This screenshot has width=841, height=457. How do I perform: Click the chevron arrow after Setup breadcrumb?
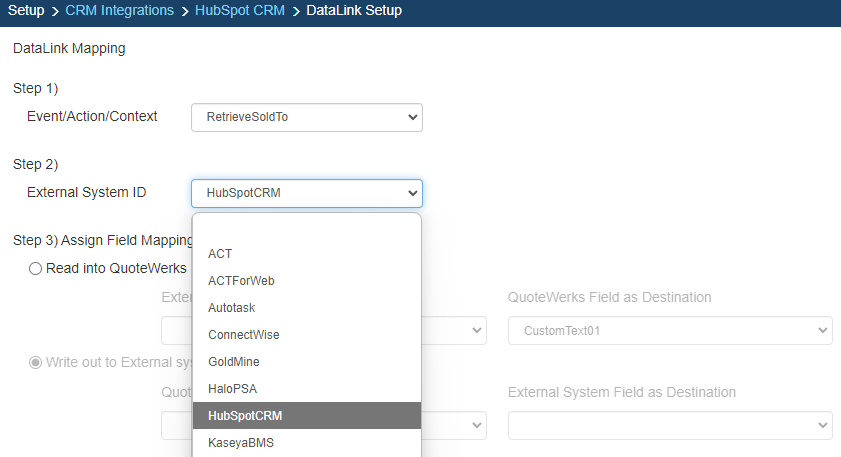(55, 11)
